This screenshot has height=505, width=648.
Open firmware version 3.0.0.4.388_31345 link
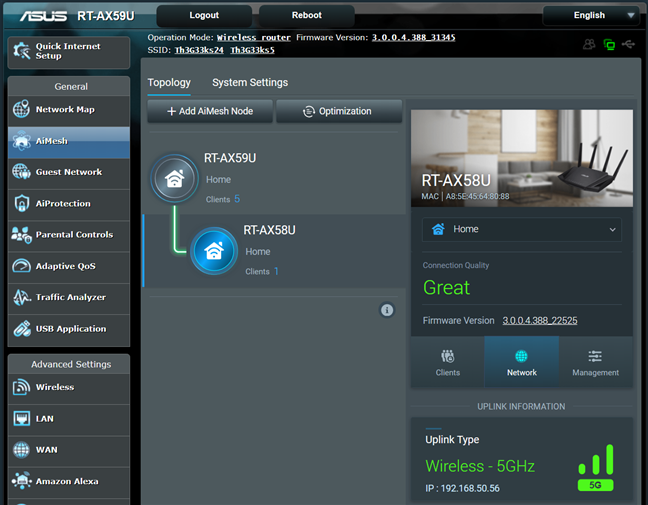413,38
